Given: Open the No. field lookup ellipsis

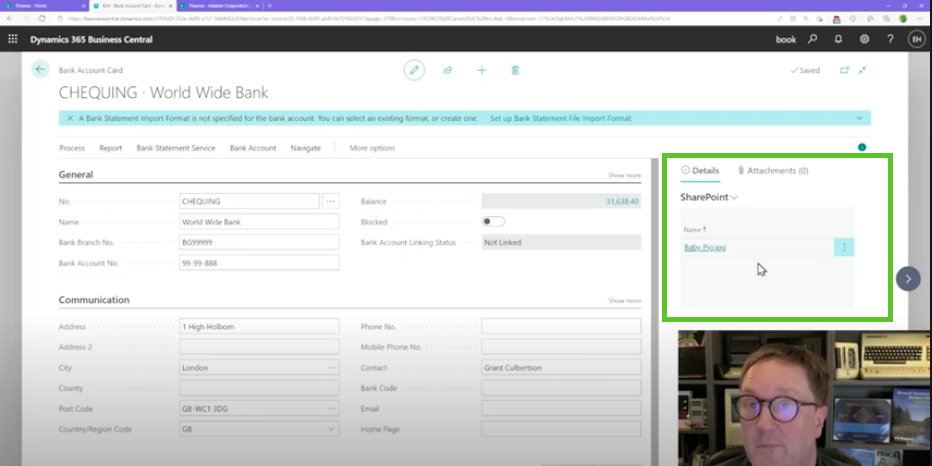Looking at the screenshot, I should (x=331, y=201).
